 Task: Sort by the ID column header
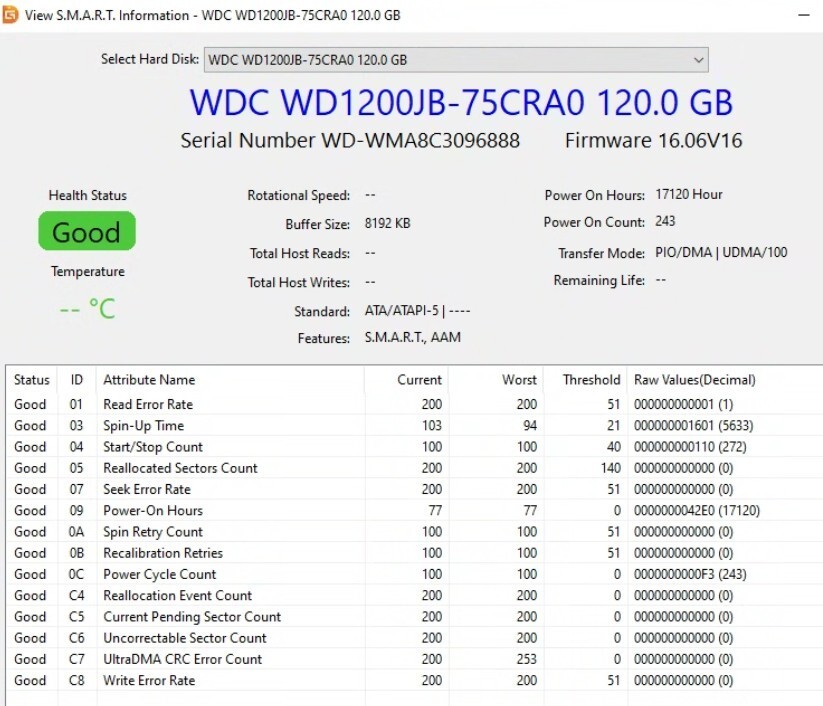[x=77, y=380]
